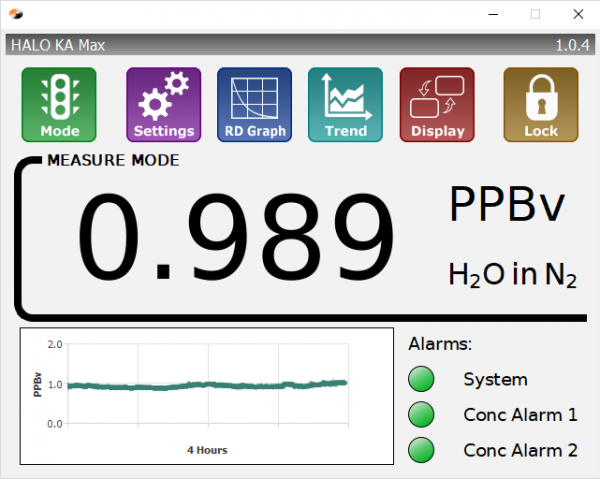Screen dimensions: 600x479
Task: Click the 2.0 axis value on chart
Action: pos(55,344)
